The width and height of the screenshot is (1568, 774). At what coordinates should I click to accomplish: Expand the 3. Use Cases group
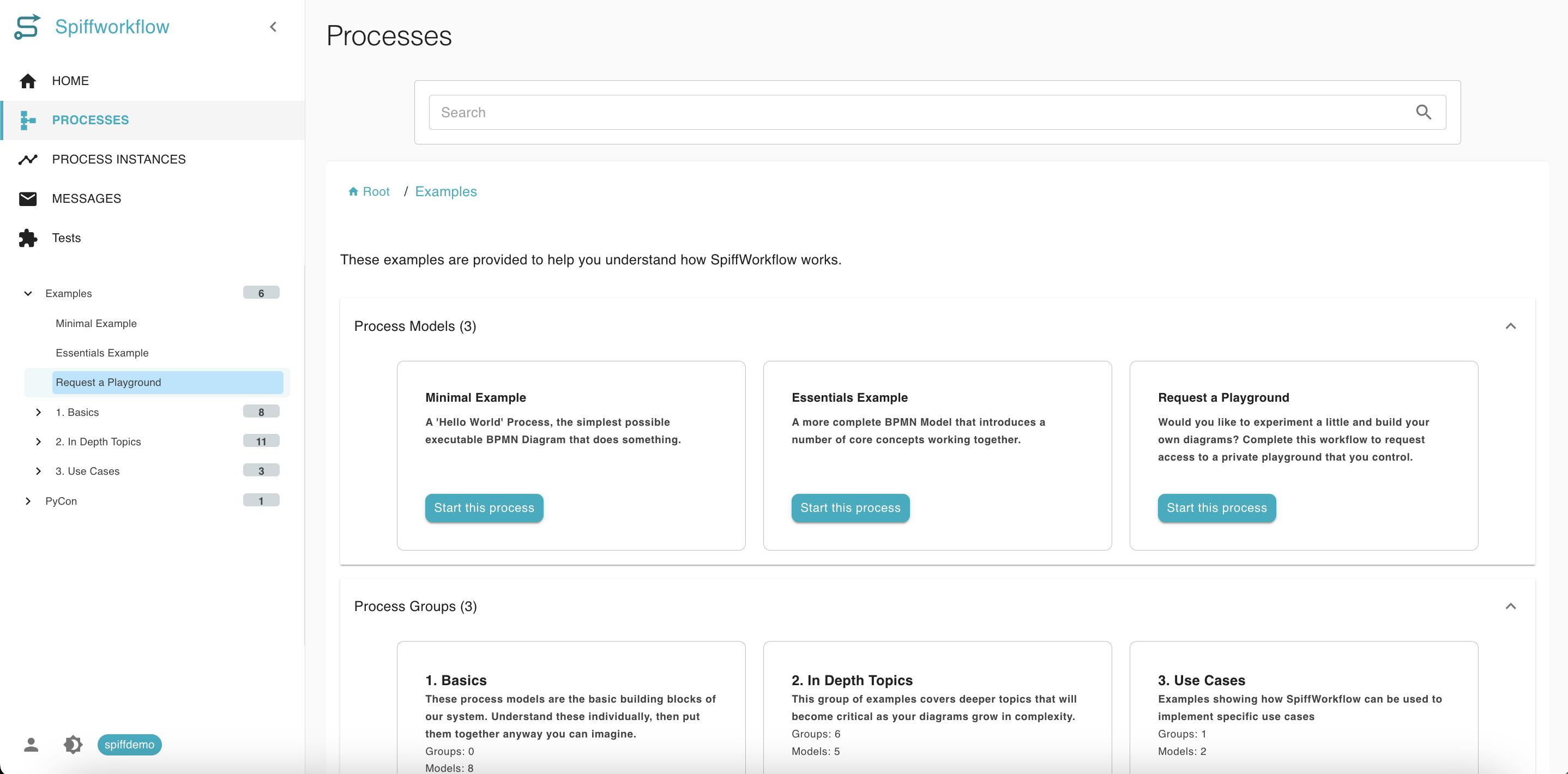[38, 471]
